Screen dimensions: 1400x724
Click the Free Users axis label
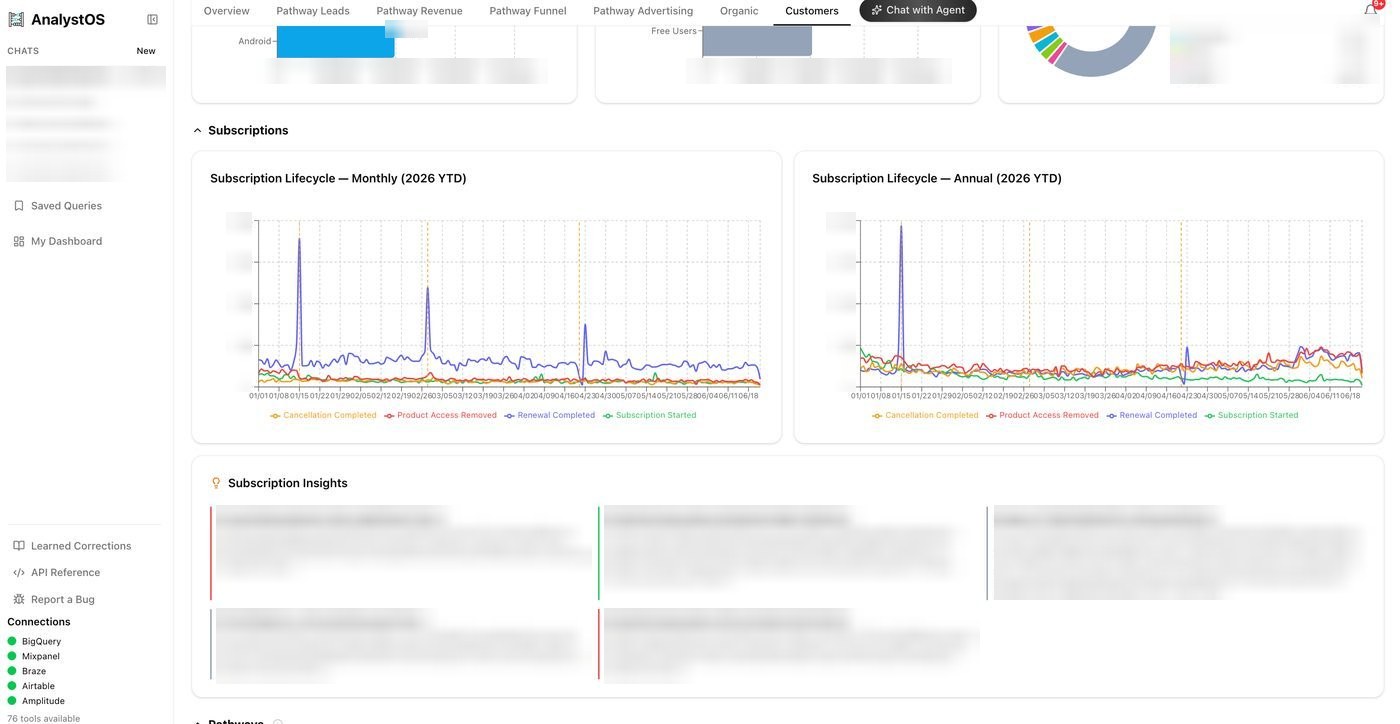674,31
